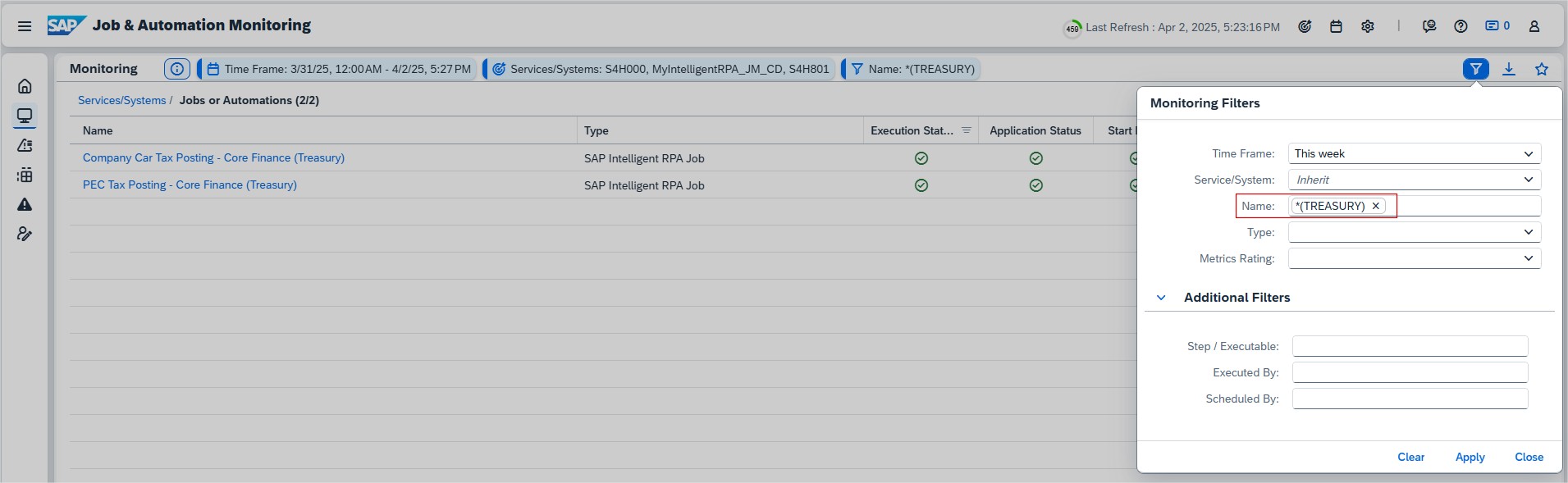Click the Home icon in sidebar
1568x483 pixels.
(25, 86)
